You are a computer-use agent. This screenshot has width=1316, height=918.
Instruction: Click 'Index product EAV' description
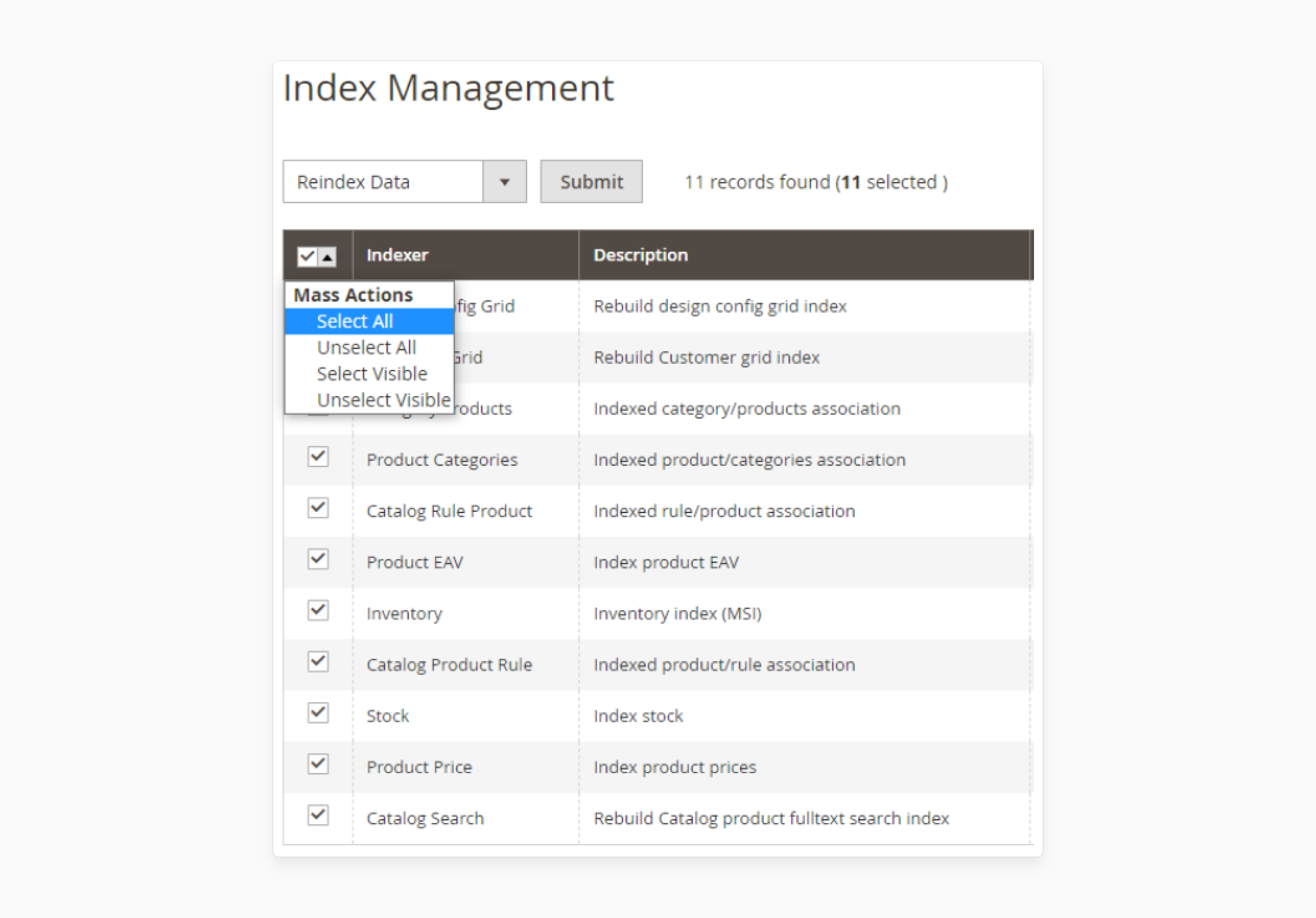[666, 562]
